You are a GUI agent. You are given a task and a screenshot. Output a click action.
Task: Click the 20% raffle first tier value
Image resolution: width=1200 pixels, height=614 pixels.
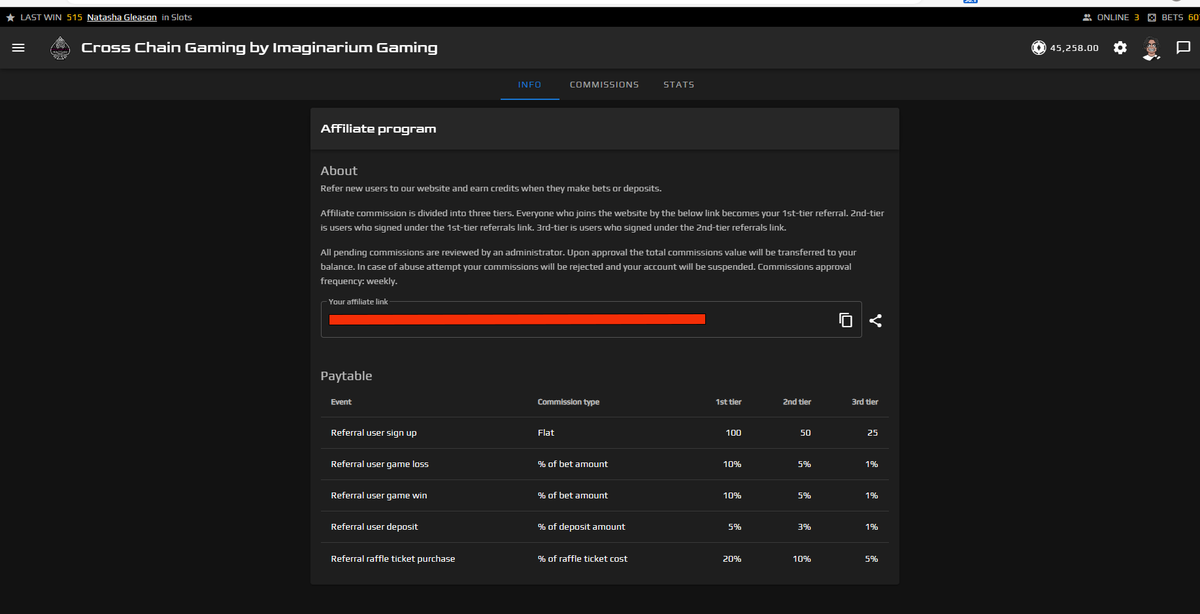(732, 558)
